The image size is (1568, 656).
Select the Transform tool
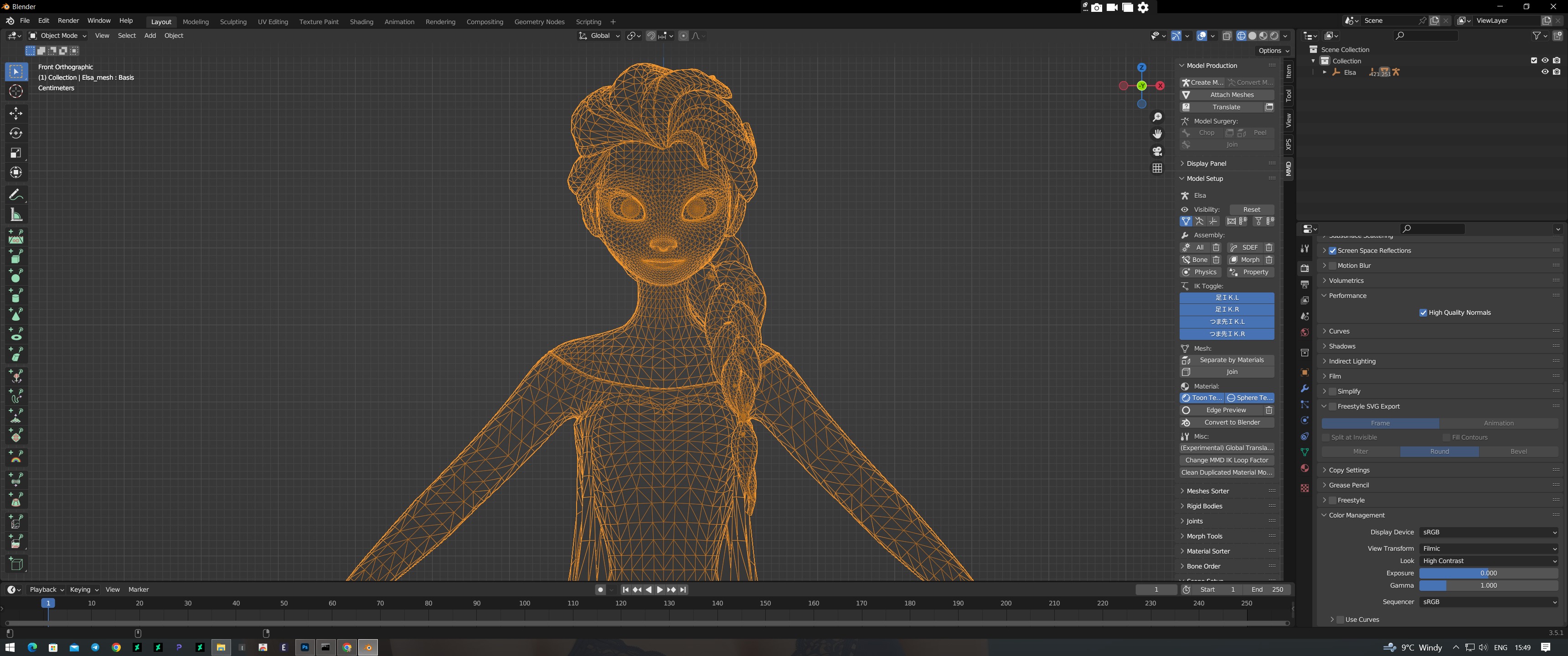(x=16, y=172)
